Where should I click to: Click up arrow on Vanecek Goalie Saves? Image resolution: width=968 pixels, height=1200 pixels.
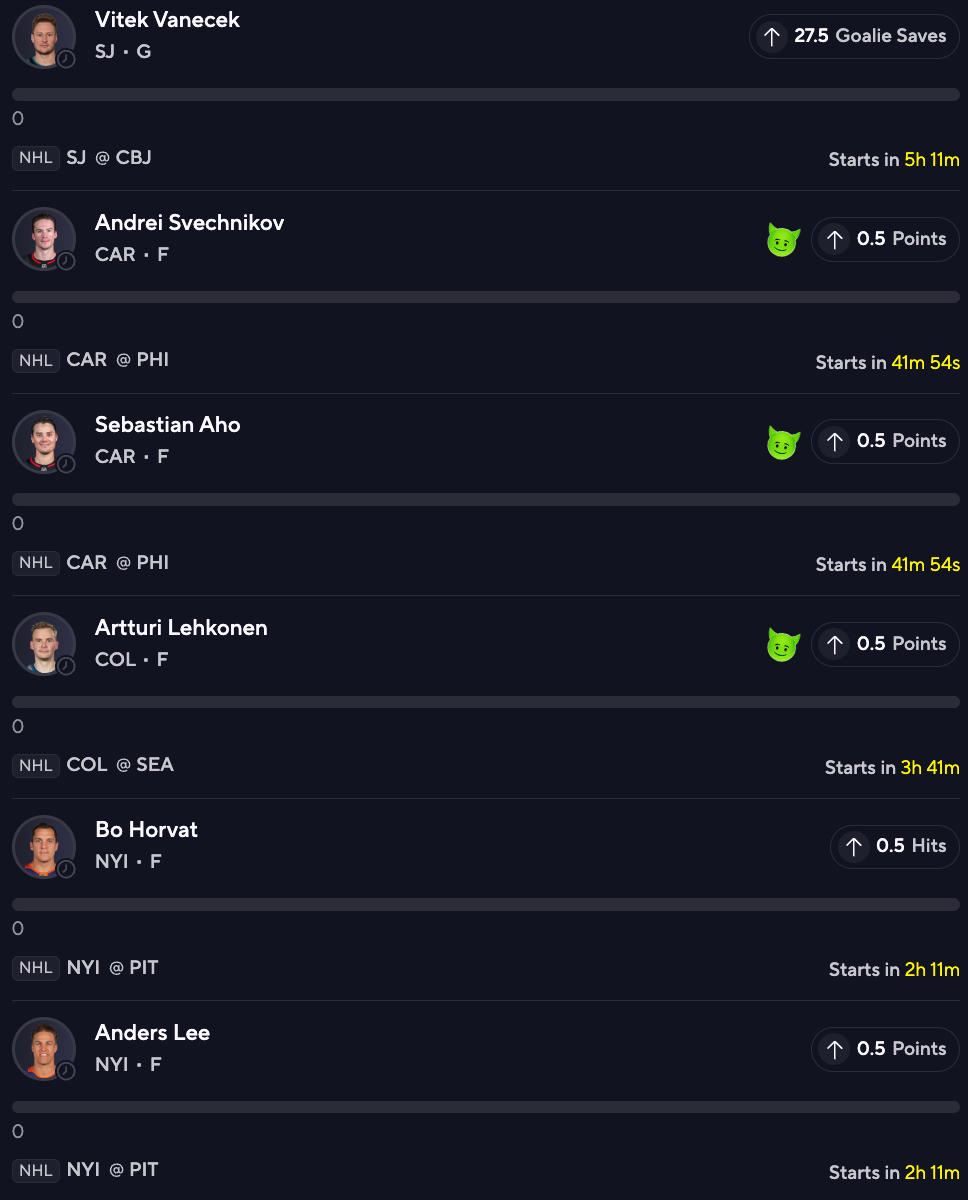771,37
